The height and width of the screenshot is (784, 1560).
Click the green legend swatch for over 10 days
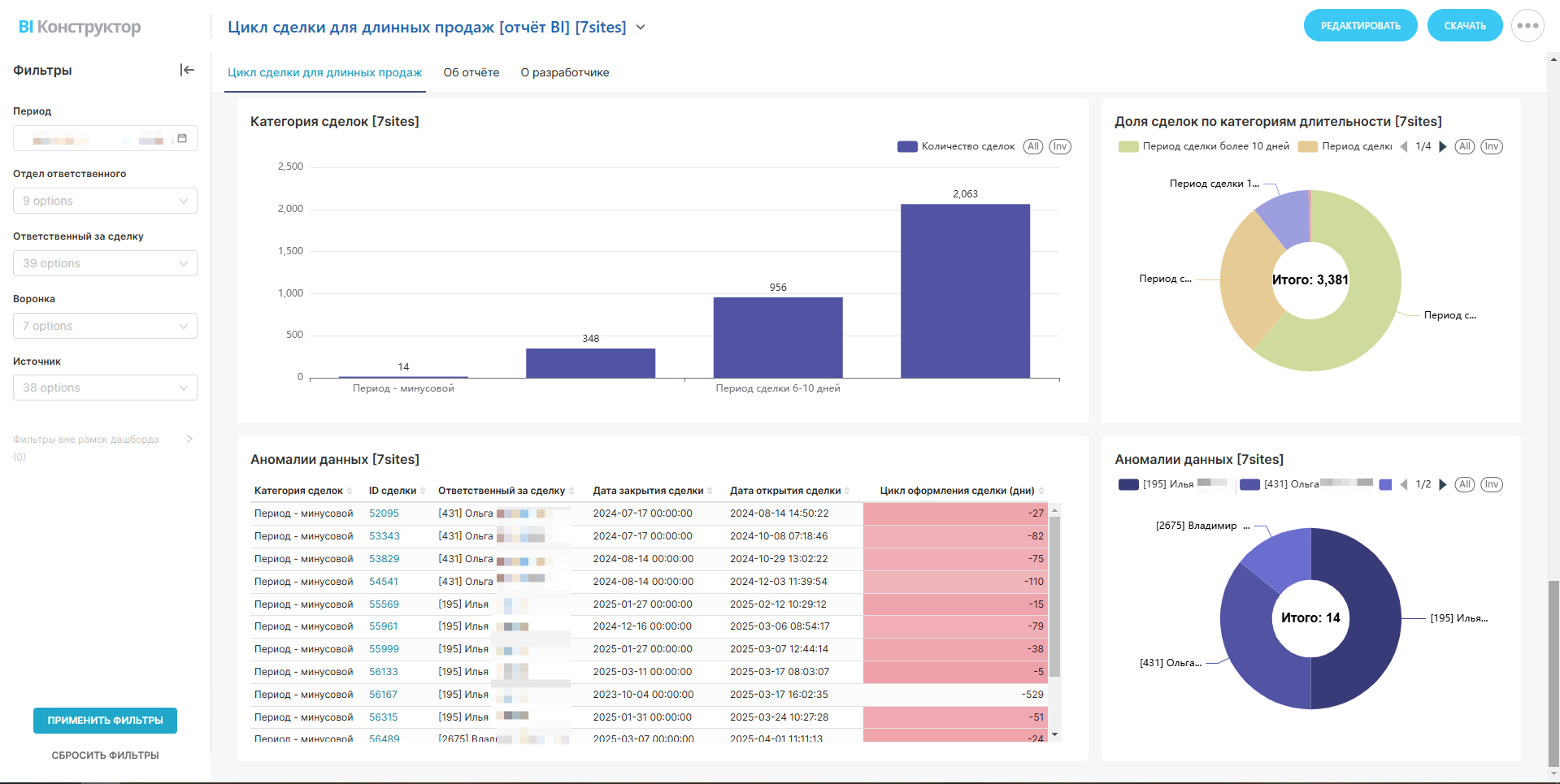tap(1128, 147)
